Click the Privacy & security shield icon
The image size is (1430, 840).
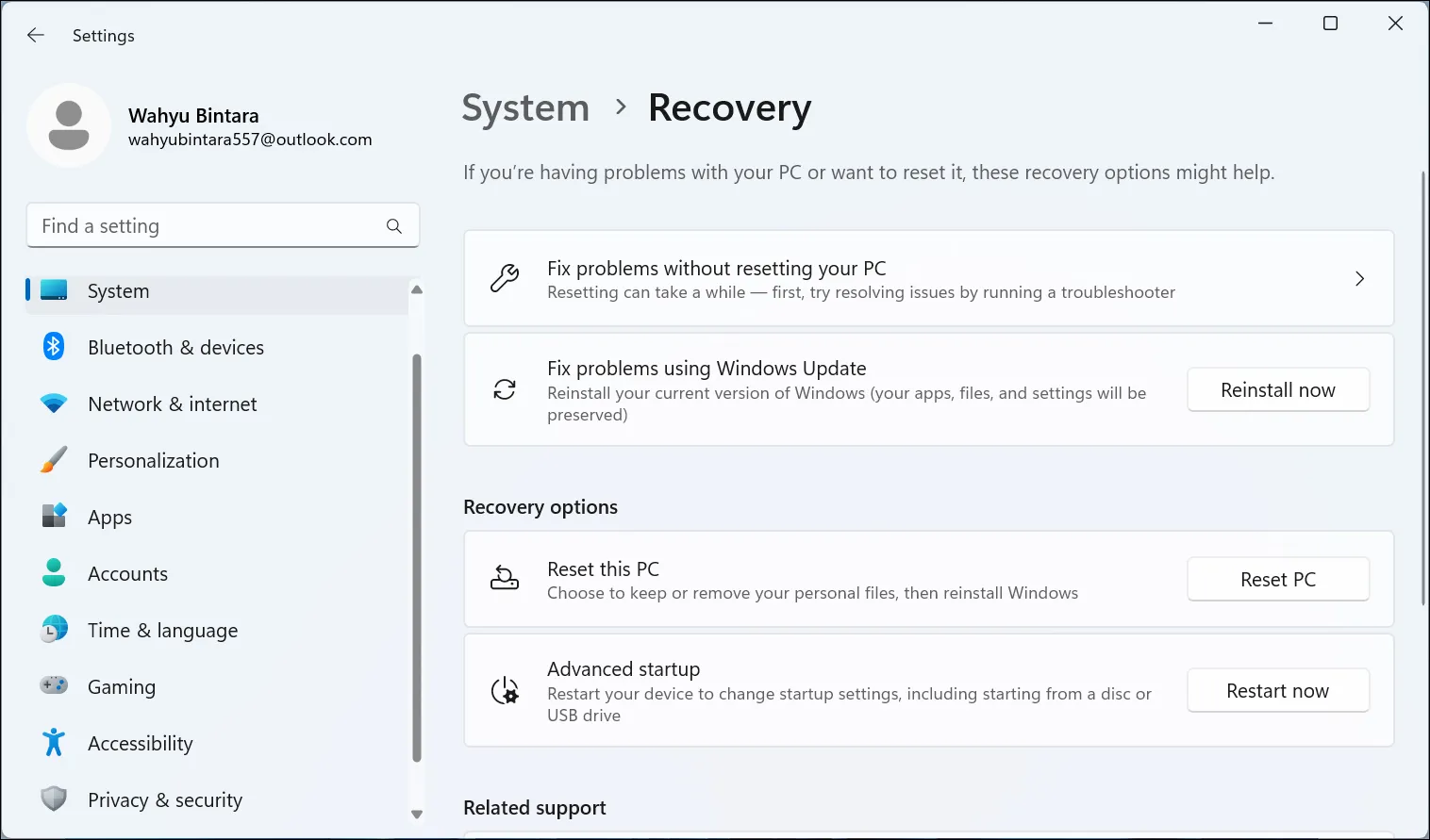[x=54, y=799]
